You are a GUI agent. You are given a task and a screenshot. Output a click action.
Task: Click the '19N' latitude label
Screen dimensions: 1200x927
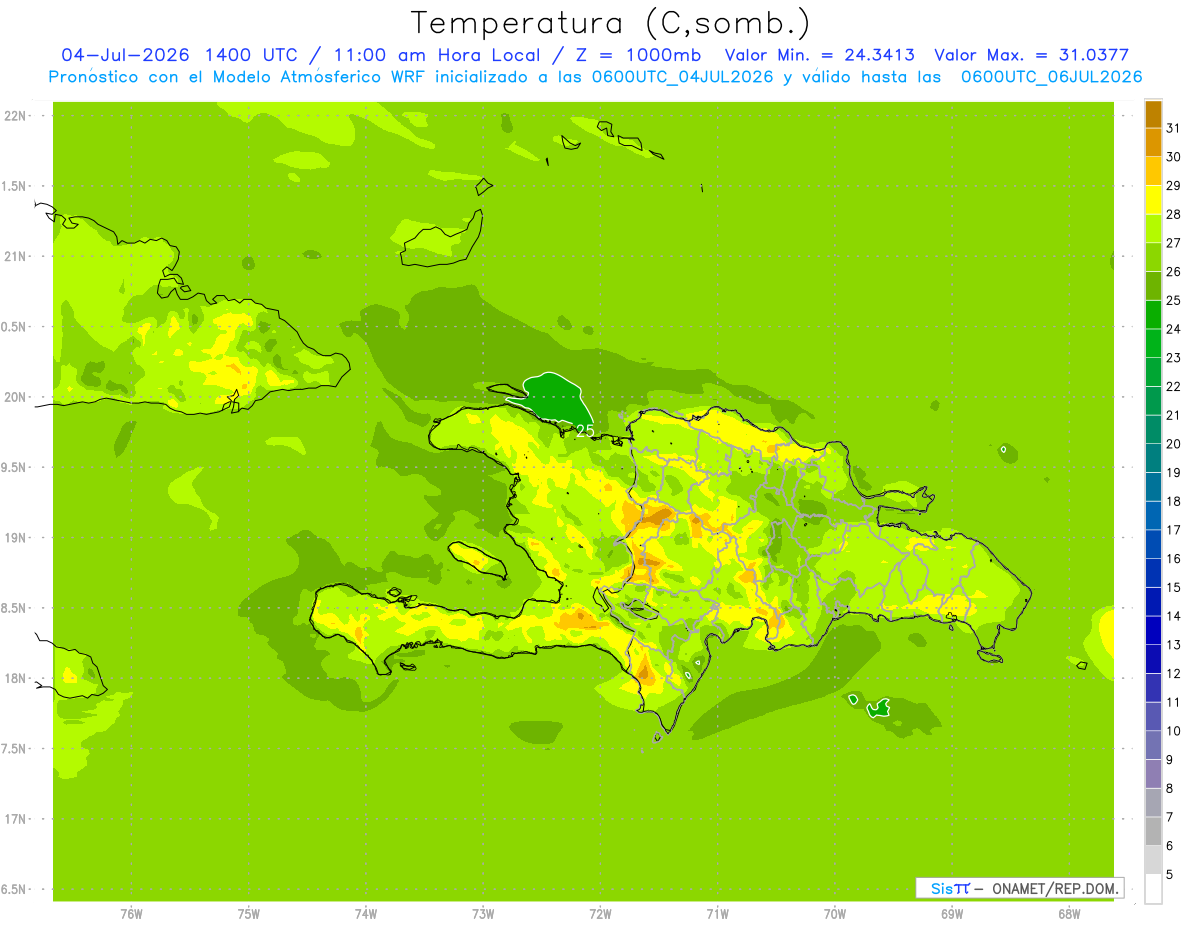tap(14, 537)
